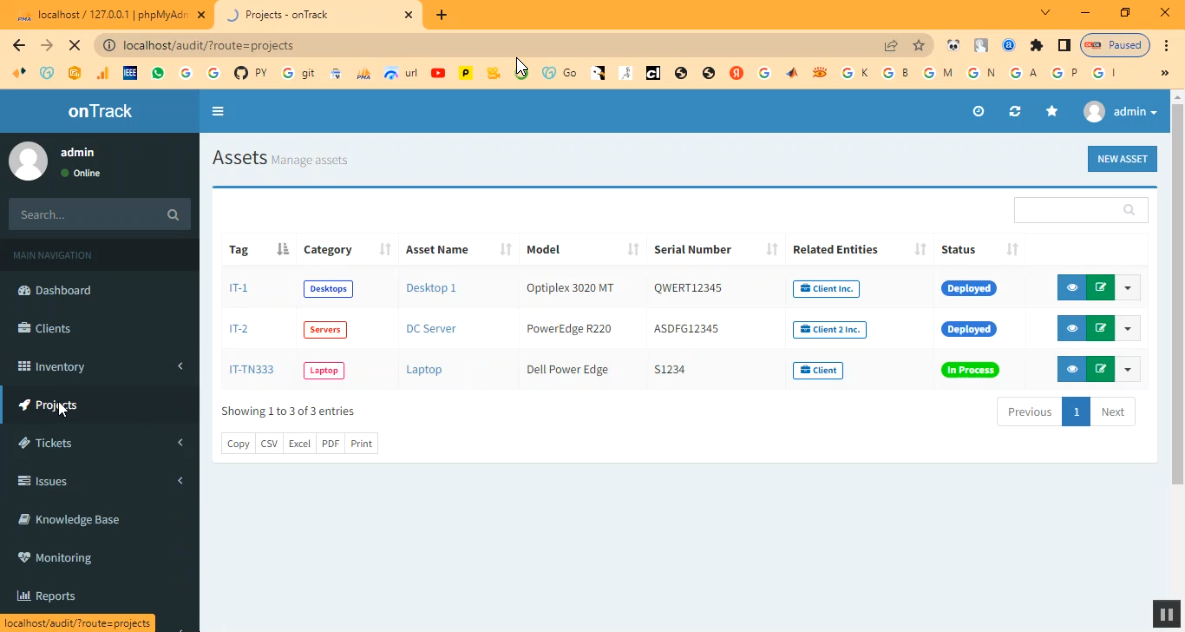Expand the Inventory sidebar submenu
The height and width of the screenshot is (632, 1185).
click(100, 367)
